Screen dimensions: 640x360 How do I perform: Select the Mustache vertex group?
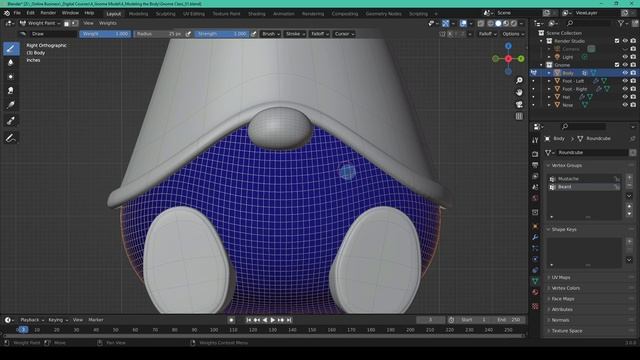[x=585, y=179]
